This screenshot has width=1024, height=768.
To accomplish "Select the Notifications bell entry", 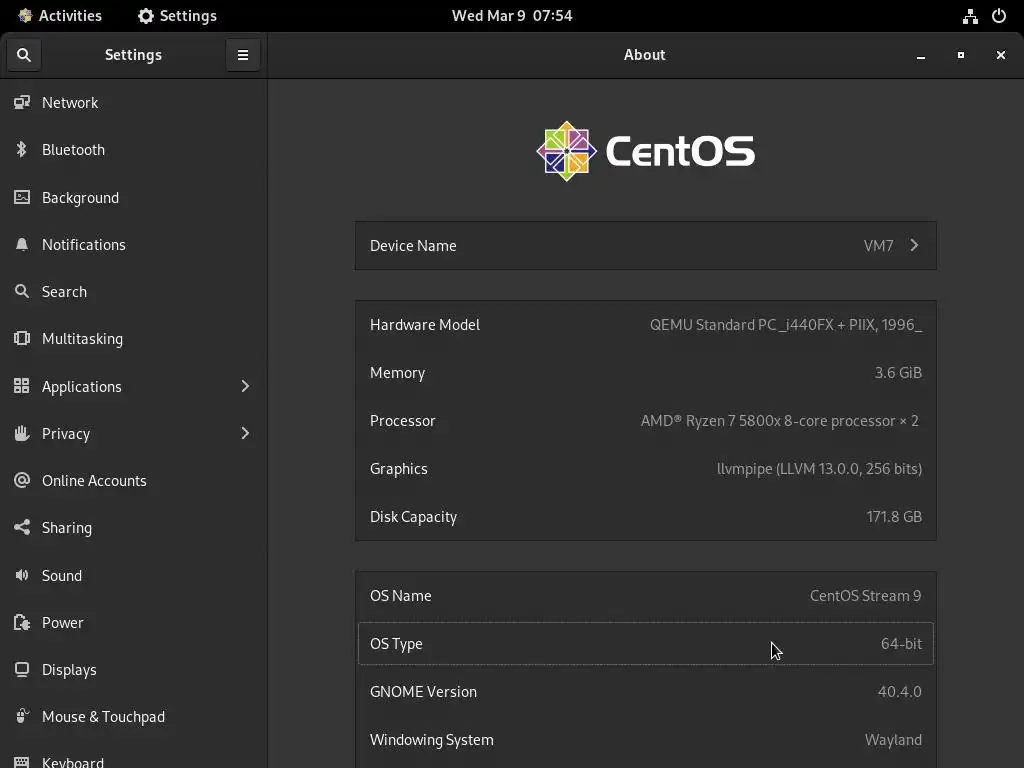I will (133, 244).
